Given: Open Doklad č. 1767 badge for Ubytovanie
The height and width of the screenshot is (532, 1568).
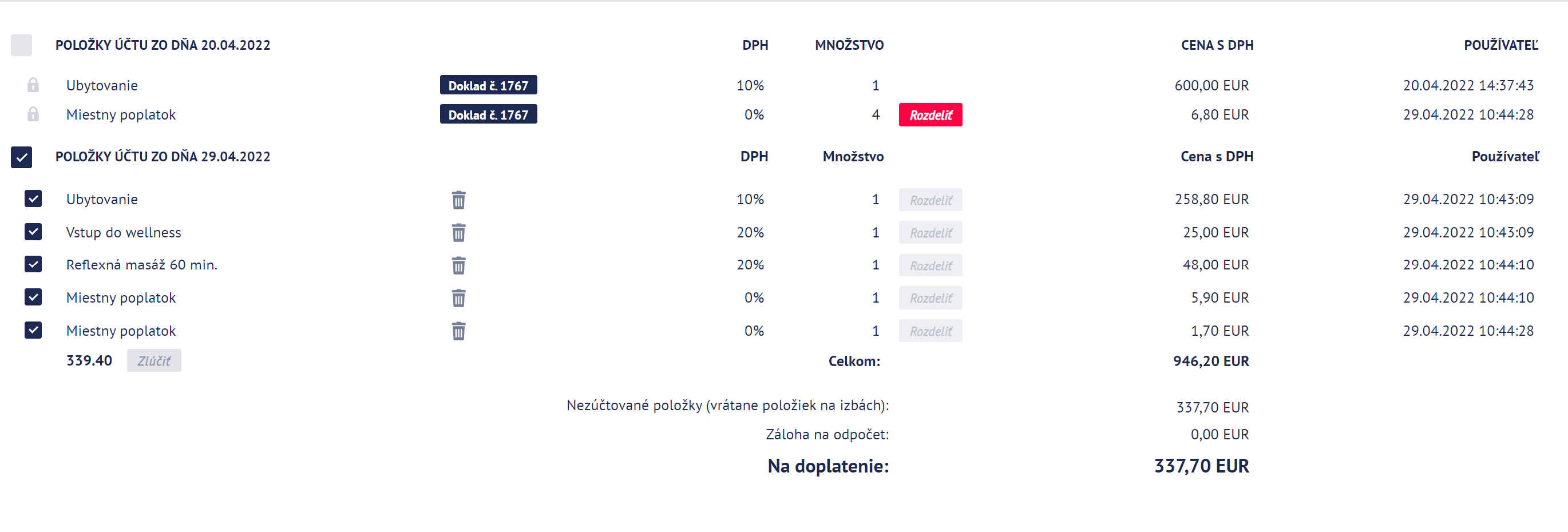Looking at the screenshot, I should (488, 85).
